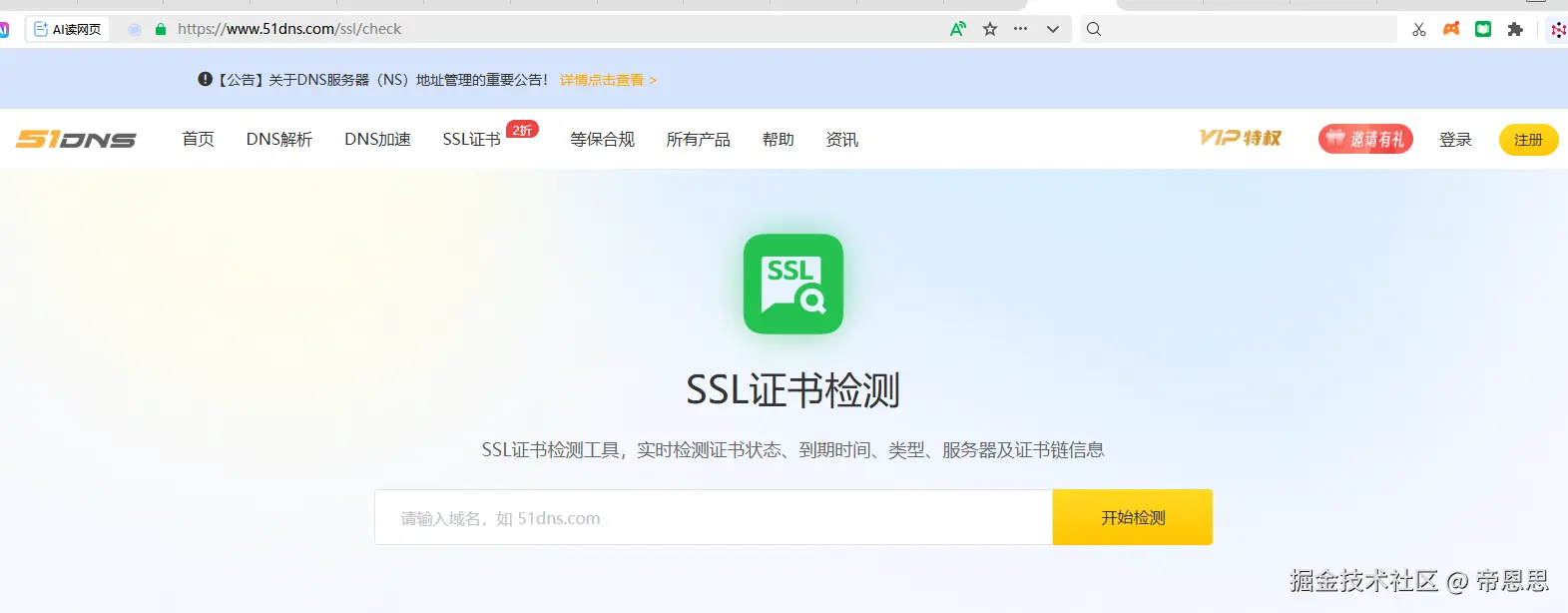Open 等保合规 navigation item
Viewport: 1568px width, 613px height.
pos(602,139)
